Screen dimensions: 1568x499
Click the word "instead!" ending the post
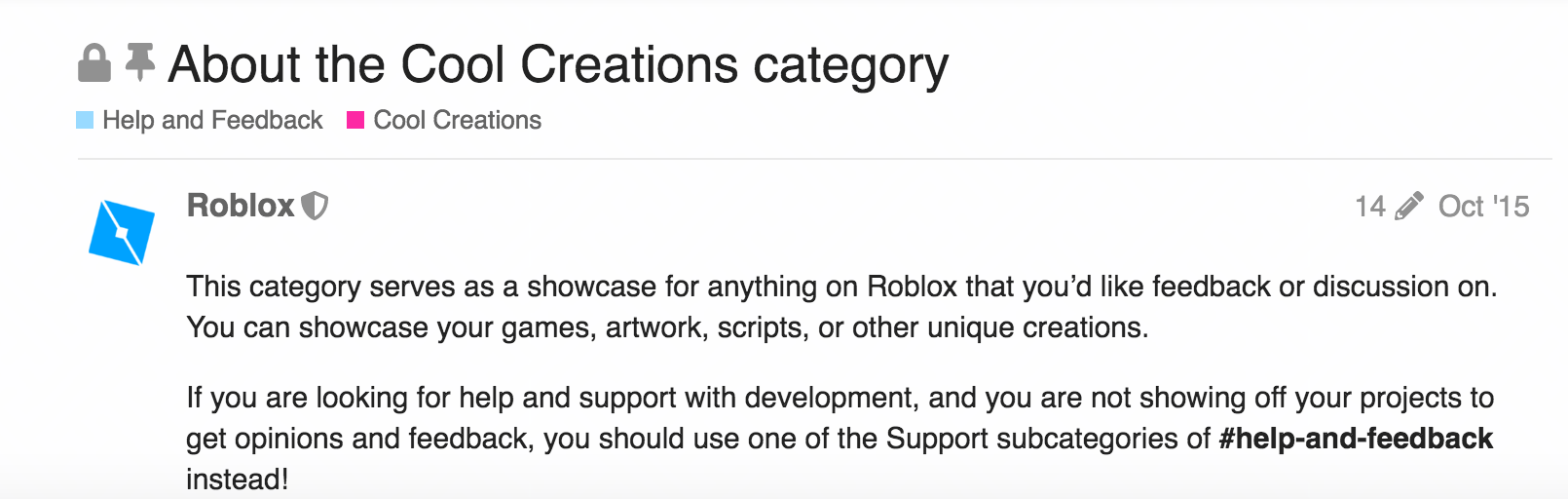237,480
